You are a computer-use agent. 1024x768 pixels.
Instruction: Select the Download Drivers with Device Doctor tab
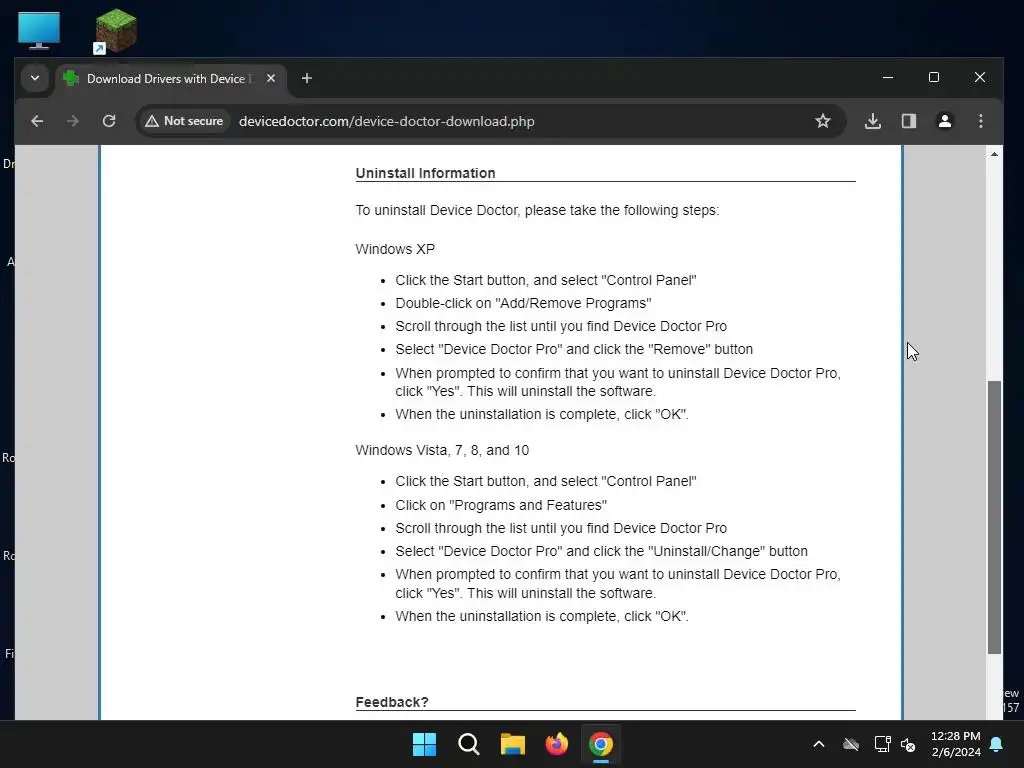click(171, 78)
